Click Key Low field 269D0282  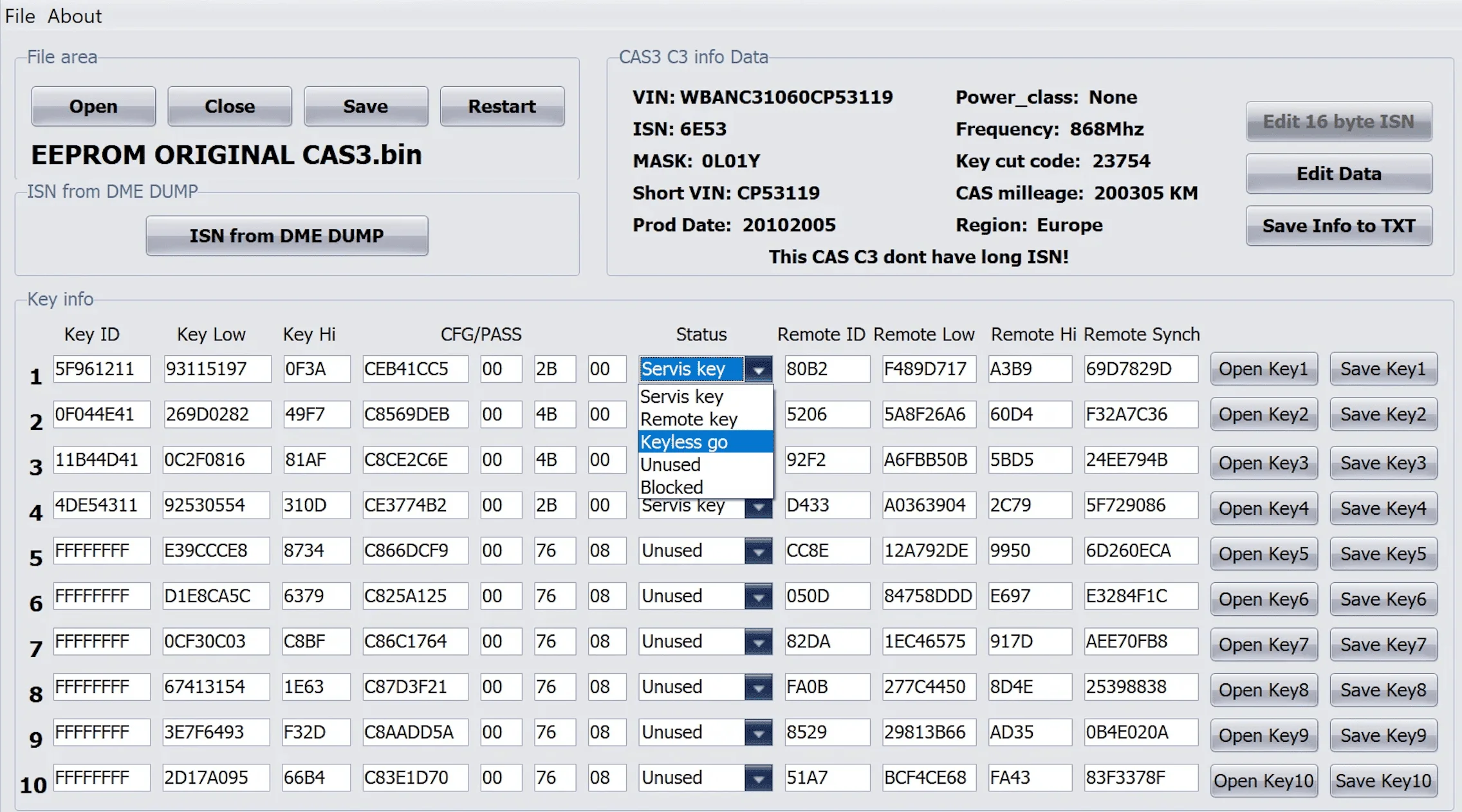pos(217,414)
